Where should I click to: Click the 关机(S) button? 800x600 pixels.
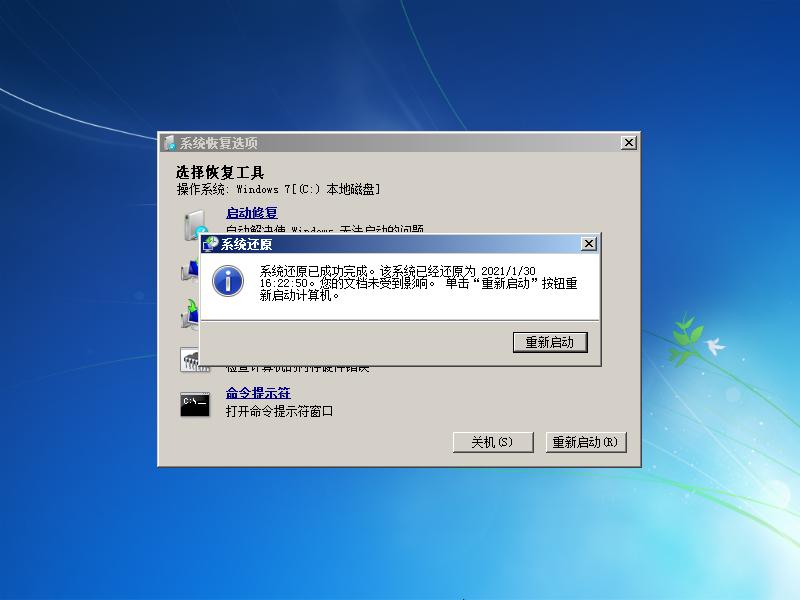click(x=493, y=442)
